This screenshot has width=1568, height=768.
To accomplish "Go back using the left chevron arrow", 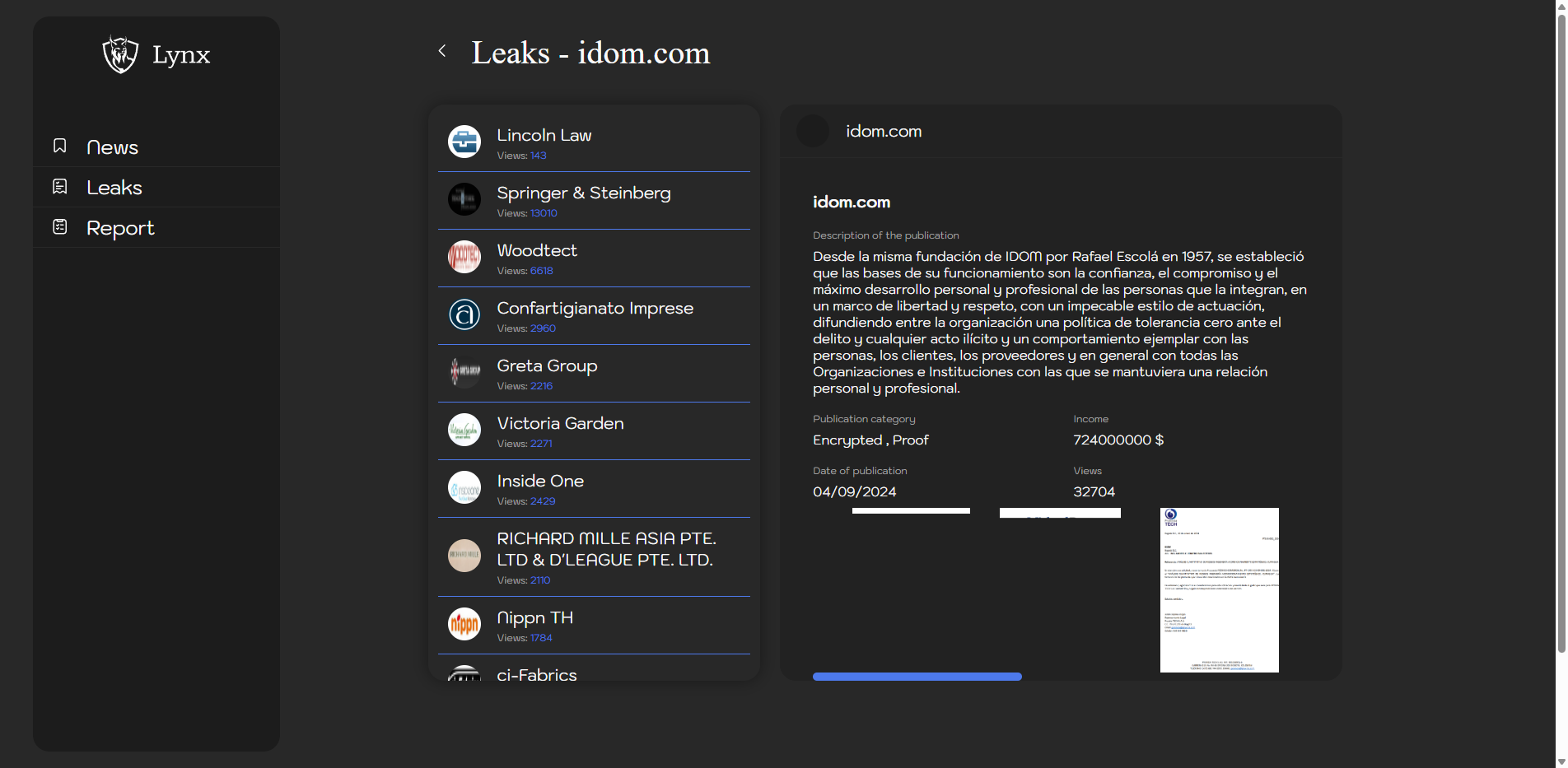I will (x=442, y=51).
